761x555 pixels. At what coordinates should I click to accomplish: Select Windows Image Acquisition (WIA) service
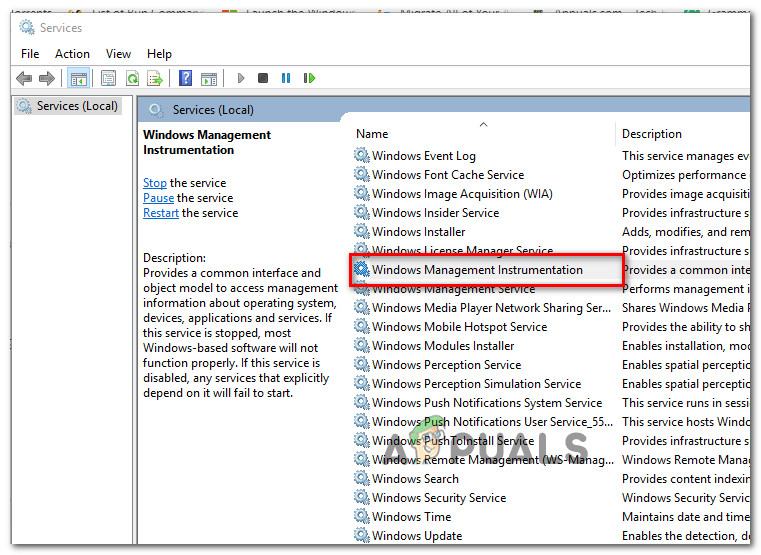click(x=453, y=194)
